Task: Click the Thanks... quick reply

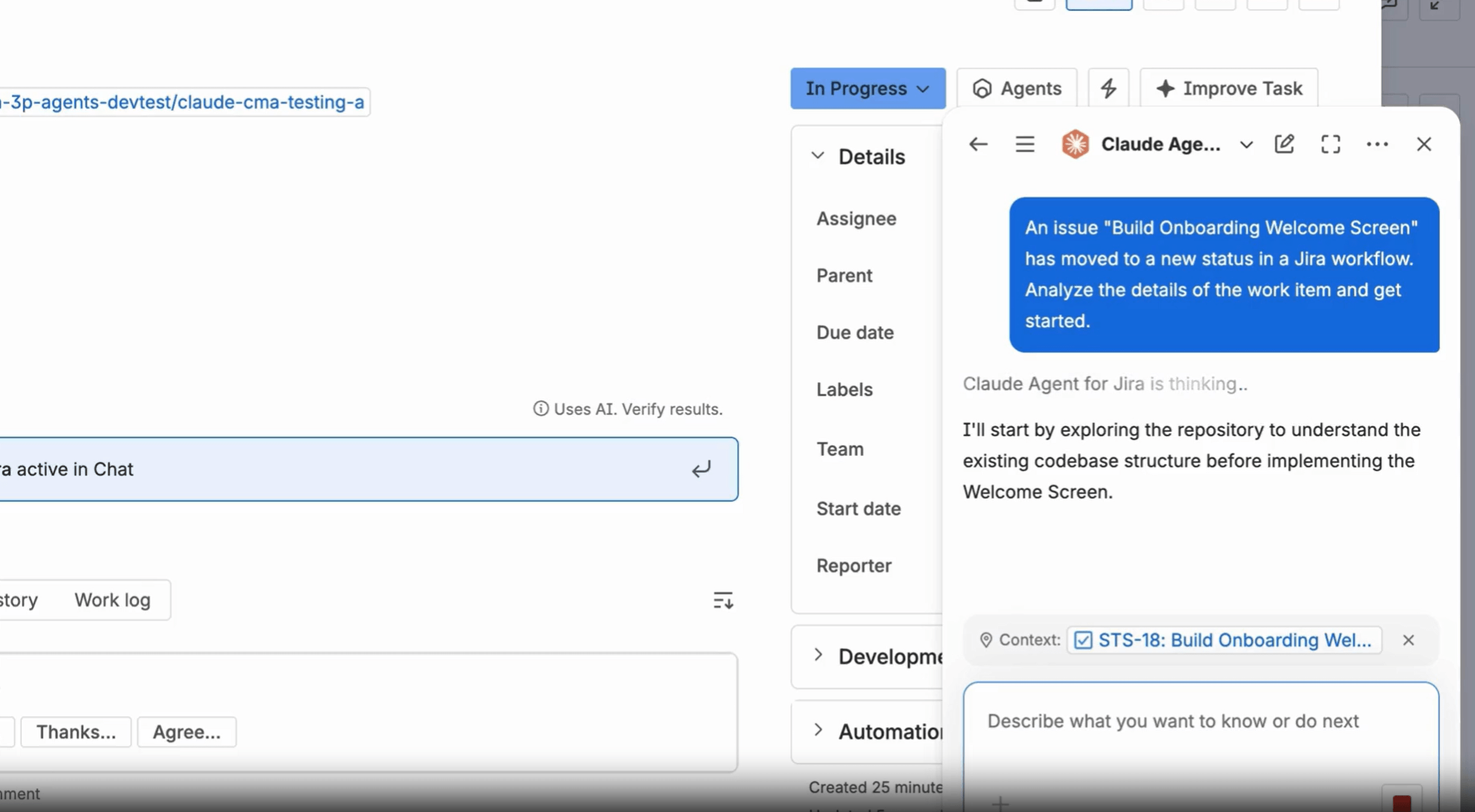Action: 76,732
